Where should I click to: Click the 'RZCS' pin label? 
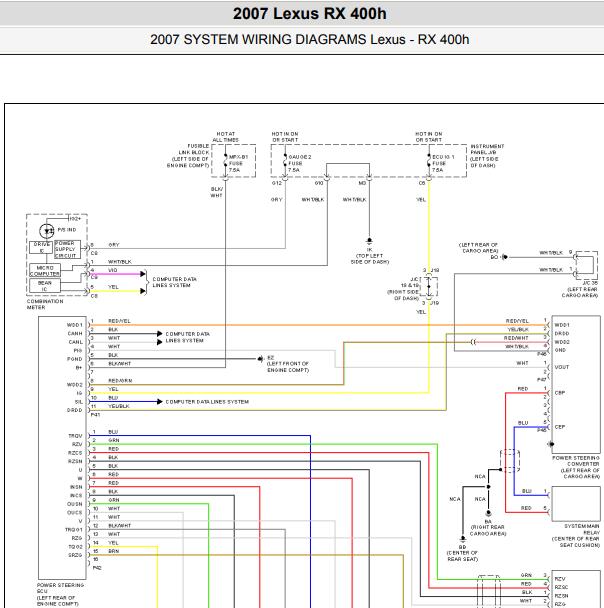click(75, 453)
